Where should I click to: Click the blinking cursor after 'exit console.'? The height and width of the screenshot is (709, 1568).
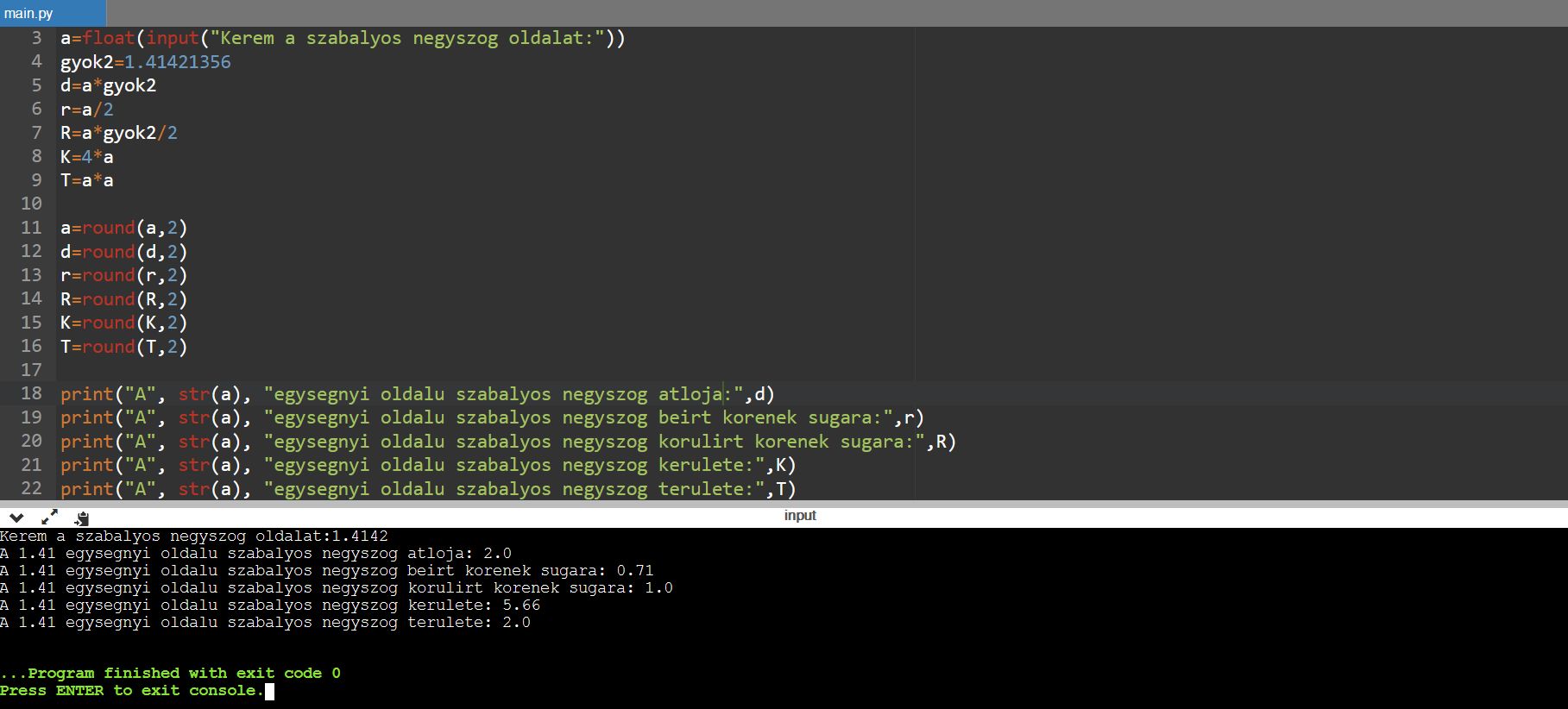pyautogui.click(x=269, y=691)
